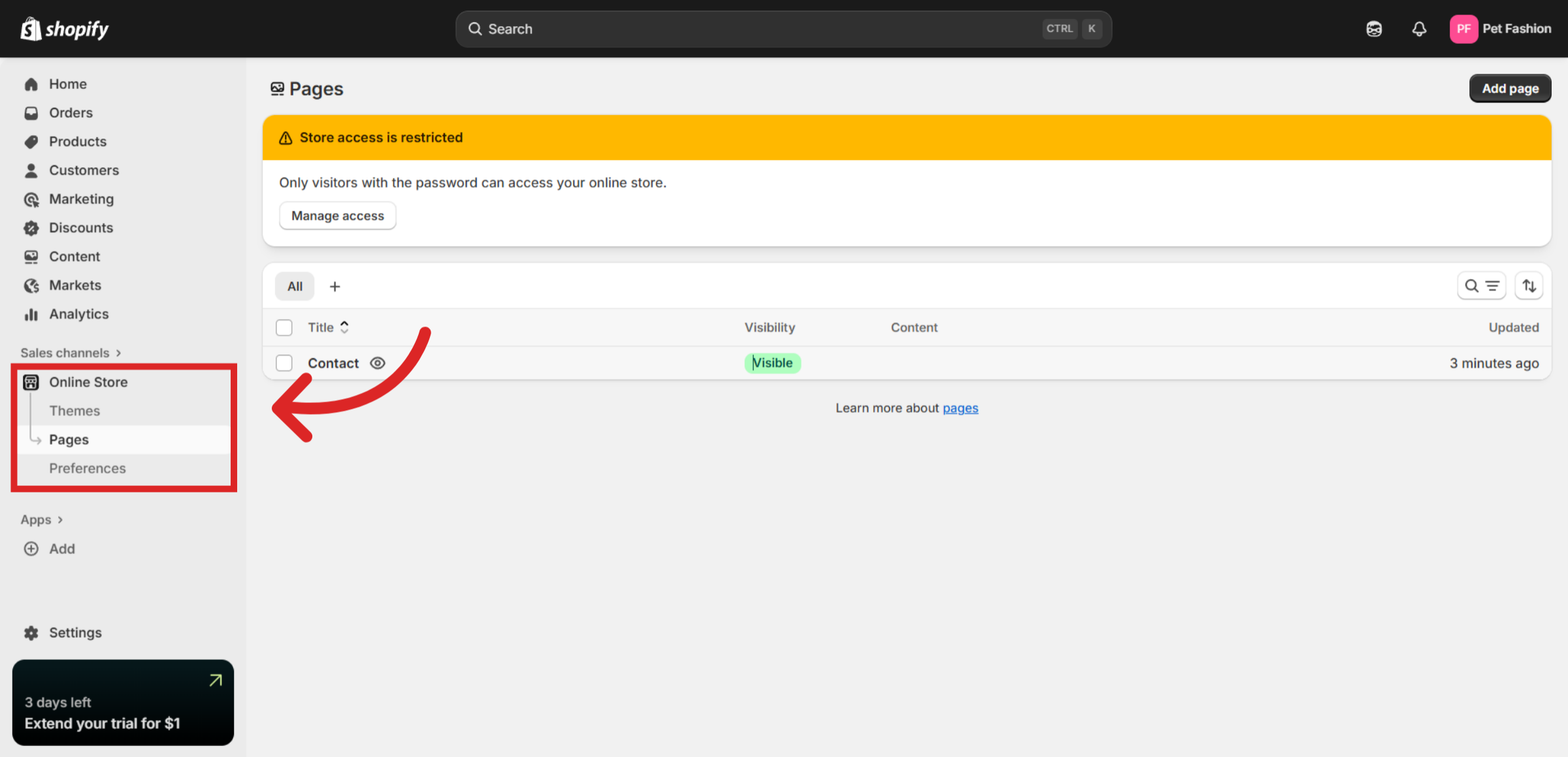Open search and filter for the pages list
This screenshot has height=757, width=1568.
coord(1482,285)
